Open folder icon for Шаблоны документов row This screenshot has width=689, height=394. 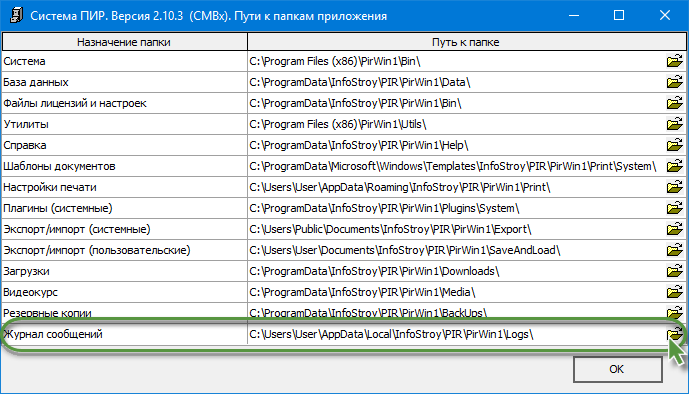point(674,166)
